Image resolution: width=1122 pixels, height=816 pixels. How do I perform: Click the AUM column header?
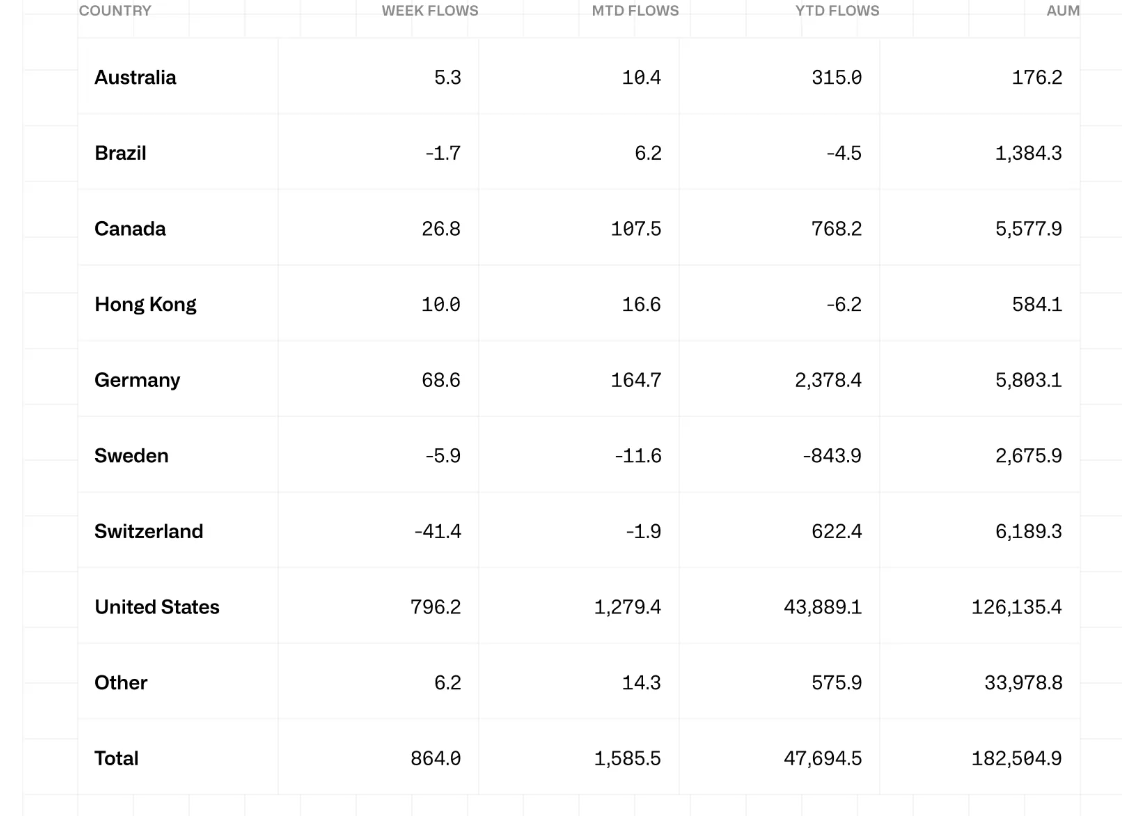[1062, 11]
